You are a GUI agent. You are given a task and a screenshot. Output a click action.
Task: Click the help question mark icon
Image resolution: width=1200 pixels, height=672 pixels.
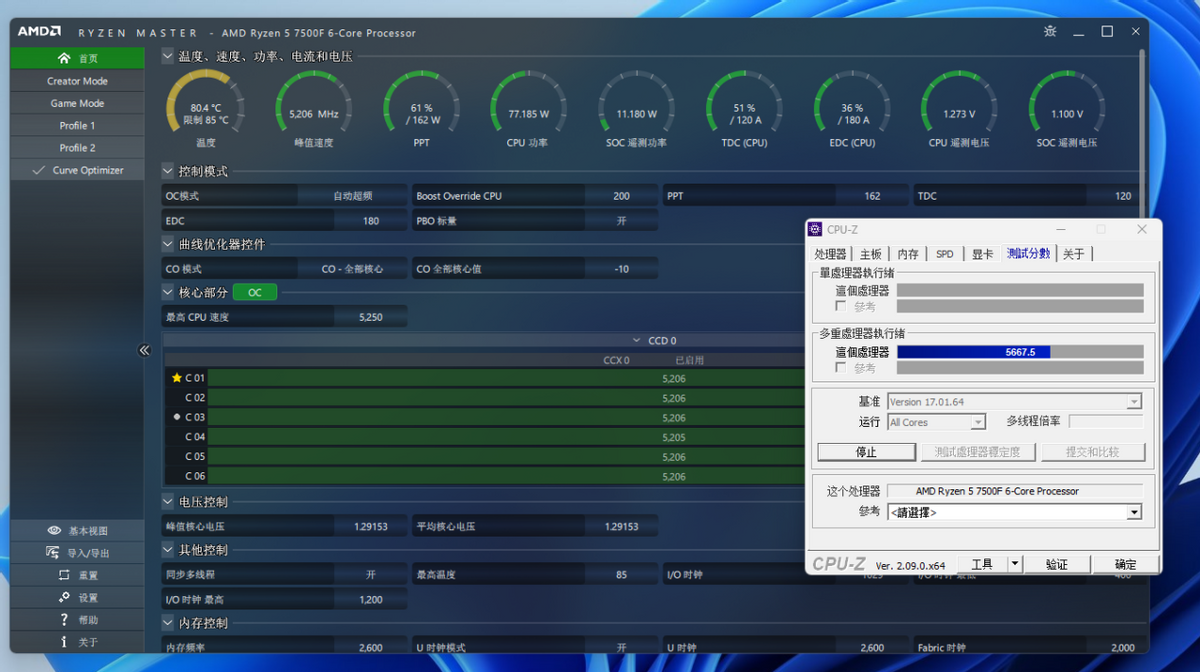click(64, 620)
